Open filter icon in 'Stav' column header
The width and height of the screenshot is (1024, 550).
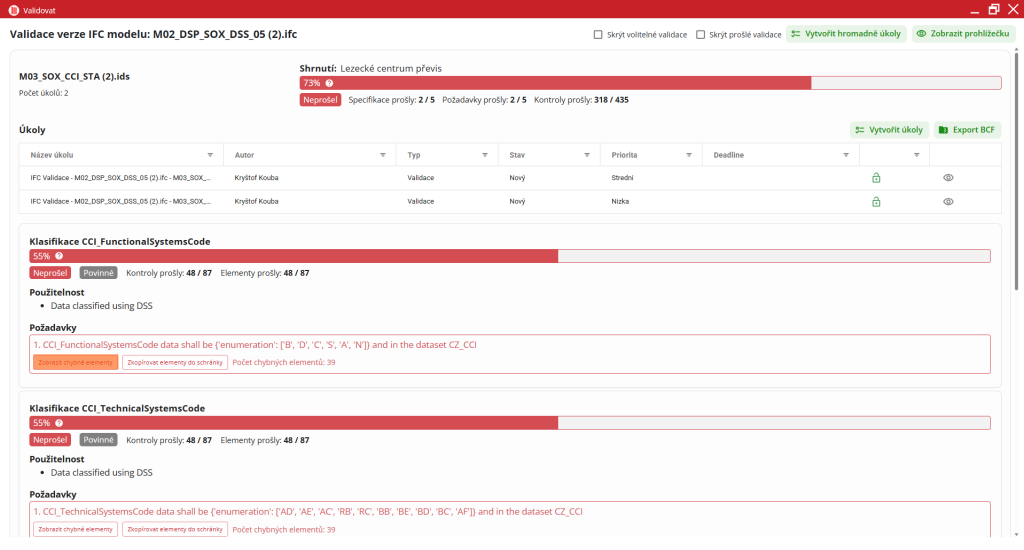(x=586, y=155)
